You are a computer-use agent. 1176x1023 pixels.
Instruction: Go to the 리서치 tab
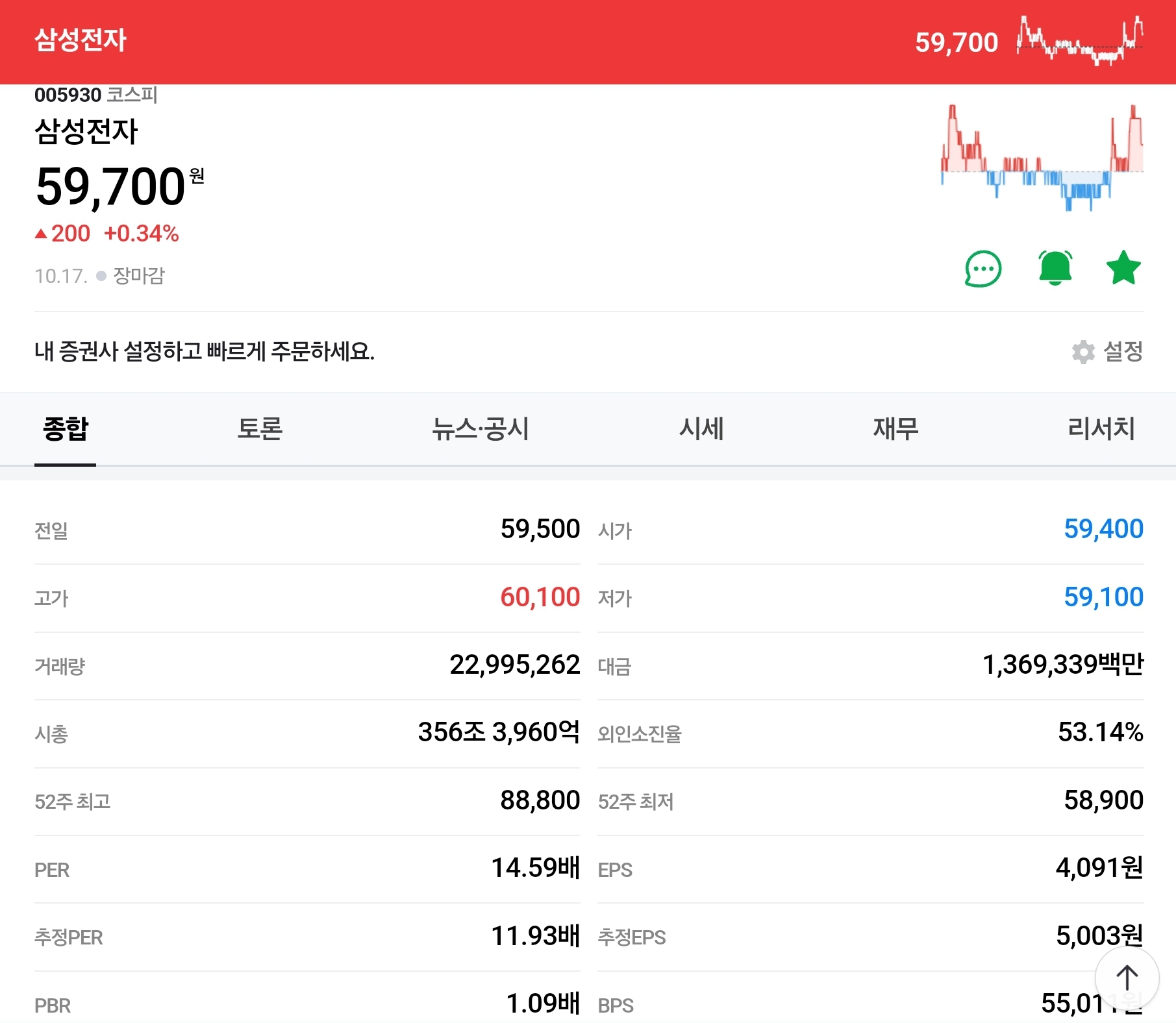[1101, 429]
